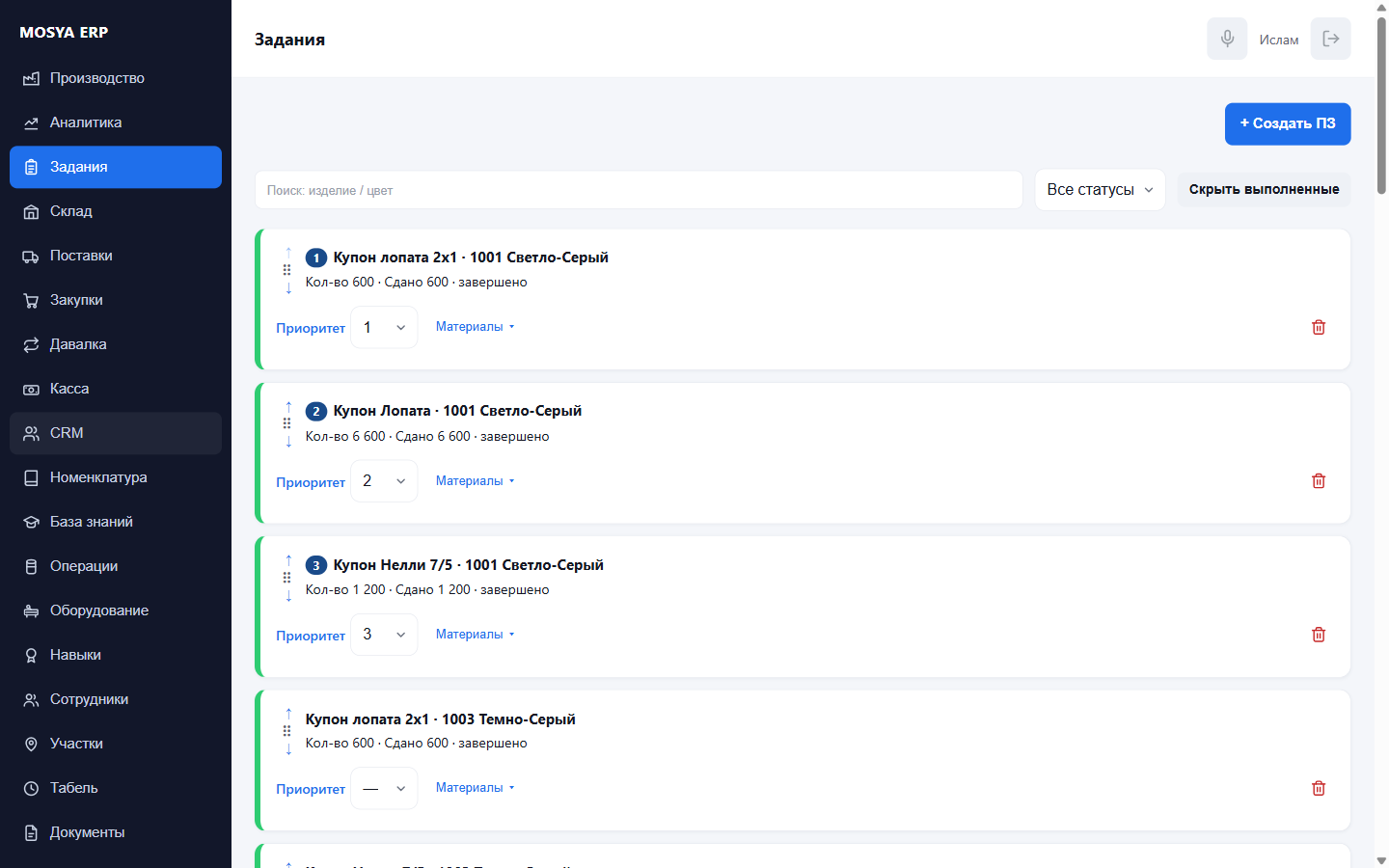1389x868 pixels.
Task: Open the Операции section
Action: point(116,566)
